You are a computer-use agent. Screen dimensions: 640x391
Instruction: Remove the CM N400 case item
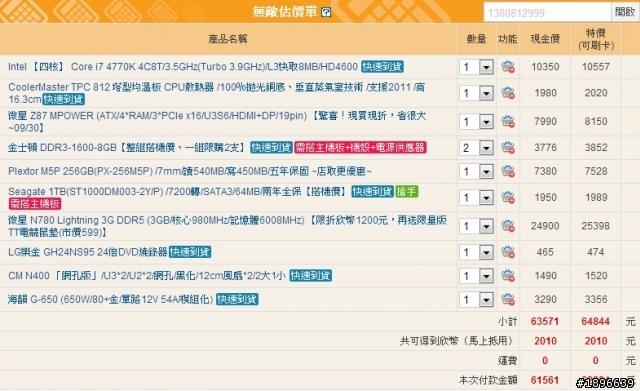click(x=508, y=275)
